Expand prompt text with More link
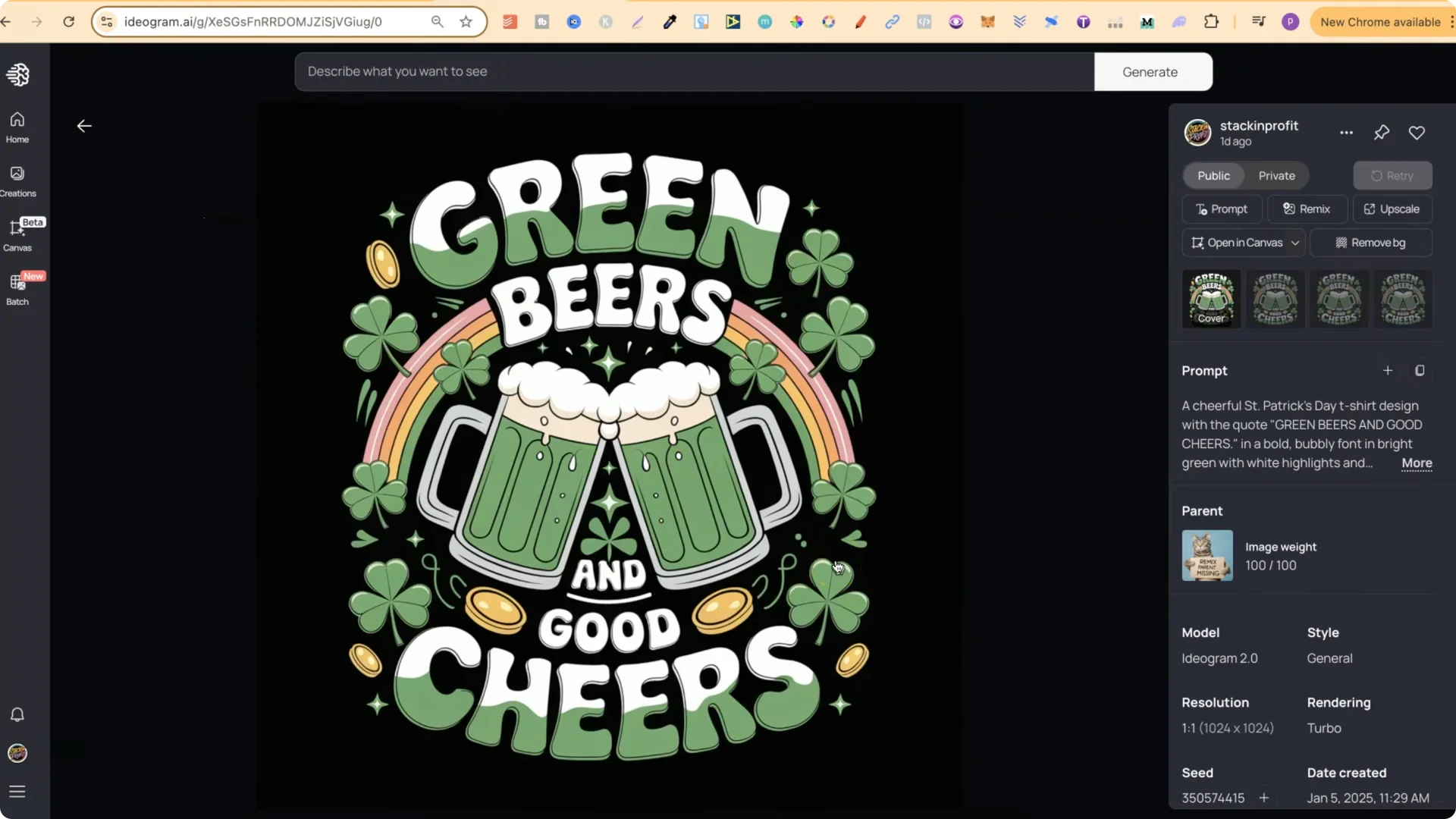Screen dimensions: 1456x819 click(1417, 463)
